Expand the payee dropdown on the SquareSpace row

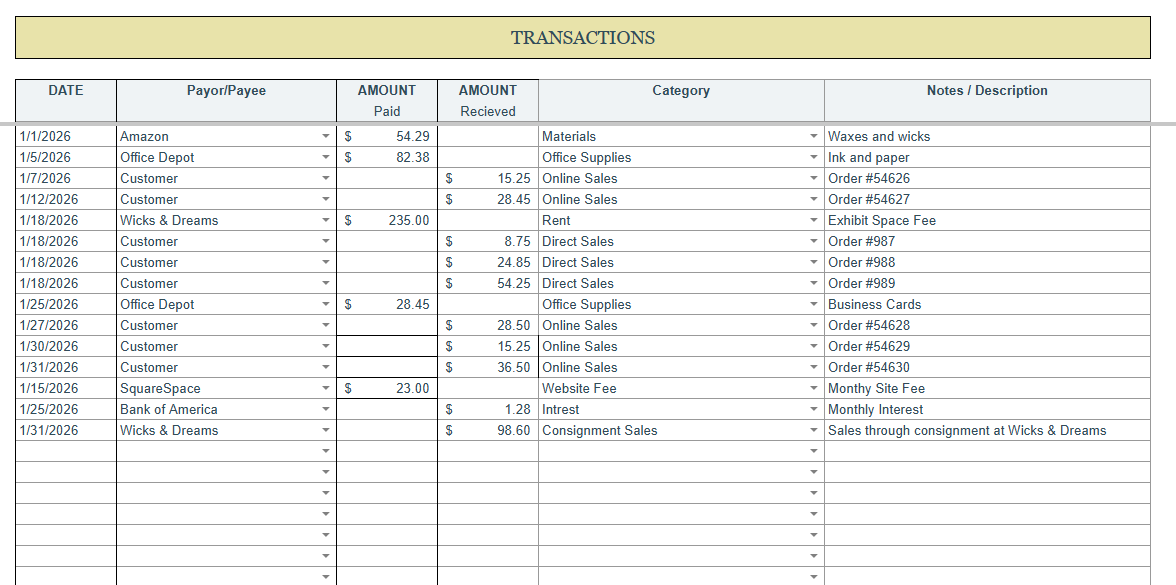coord(326,388)
